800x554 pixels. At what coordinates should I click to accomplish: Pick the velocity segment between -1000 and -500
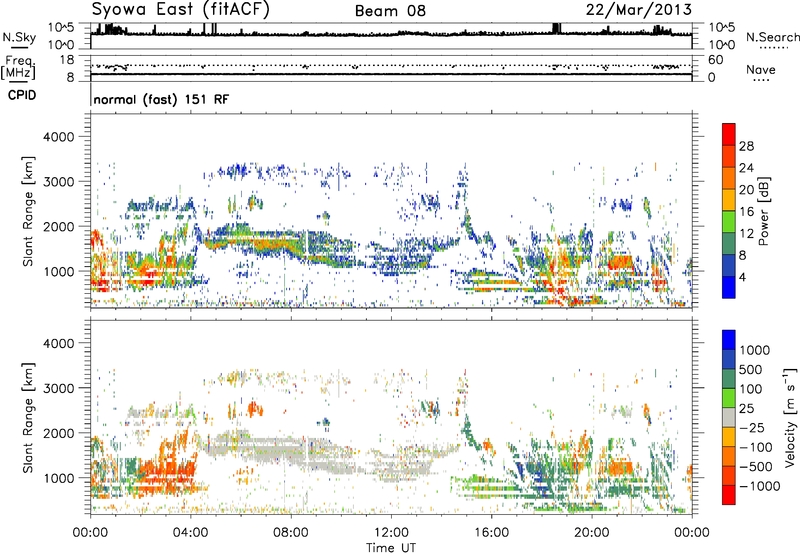pos(729,476)
